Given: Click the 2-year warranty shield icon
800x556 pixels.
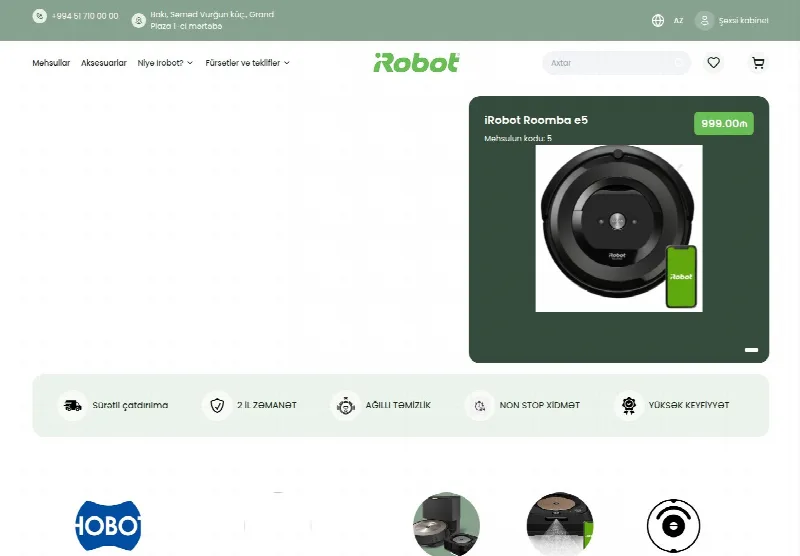Looking at the screenshot, I should (217, 406).
